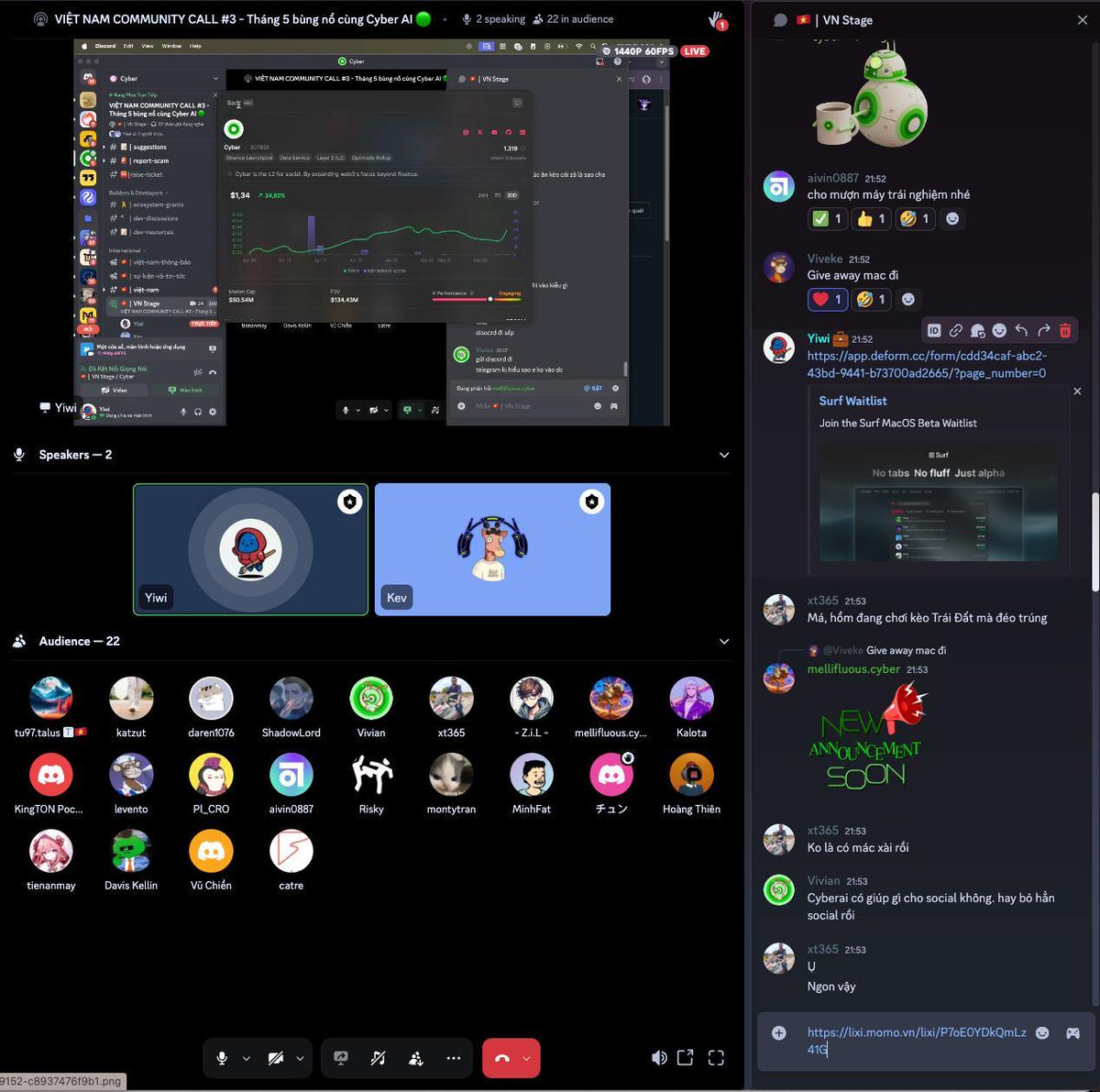Click the @Viveke reply reference
Viewport: 1100px width, 1092px height.
pyautogui.click(x=843, y=650)
